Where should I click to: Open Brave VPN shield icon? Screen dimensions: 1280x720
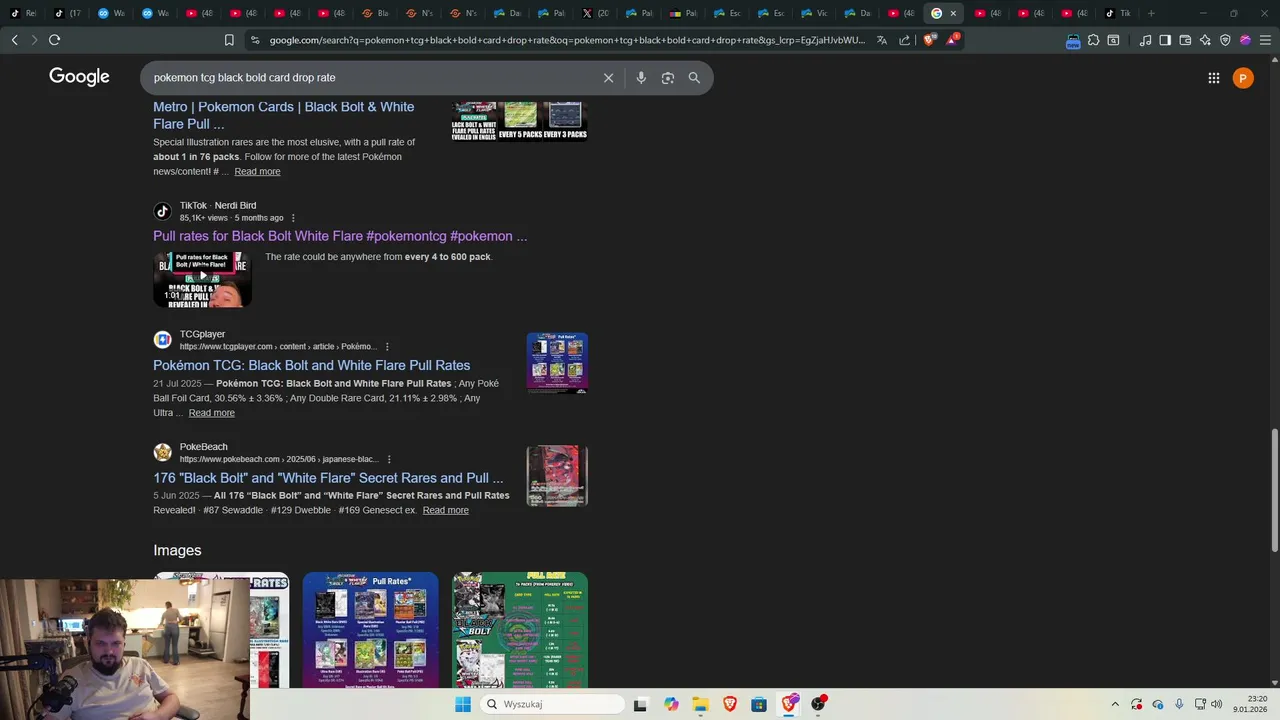(x=1225, y=40)
